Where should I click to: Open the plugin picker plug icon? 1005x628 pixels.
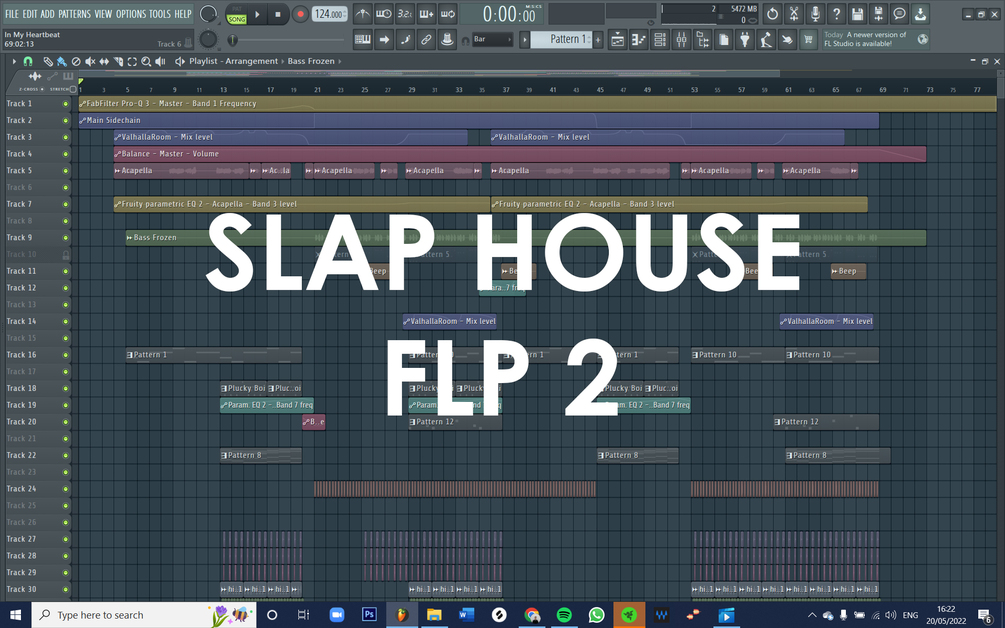pos(745,40)
